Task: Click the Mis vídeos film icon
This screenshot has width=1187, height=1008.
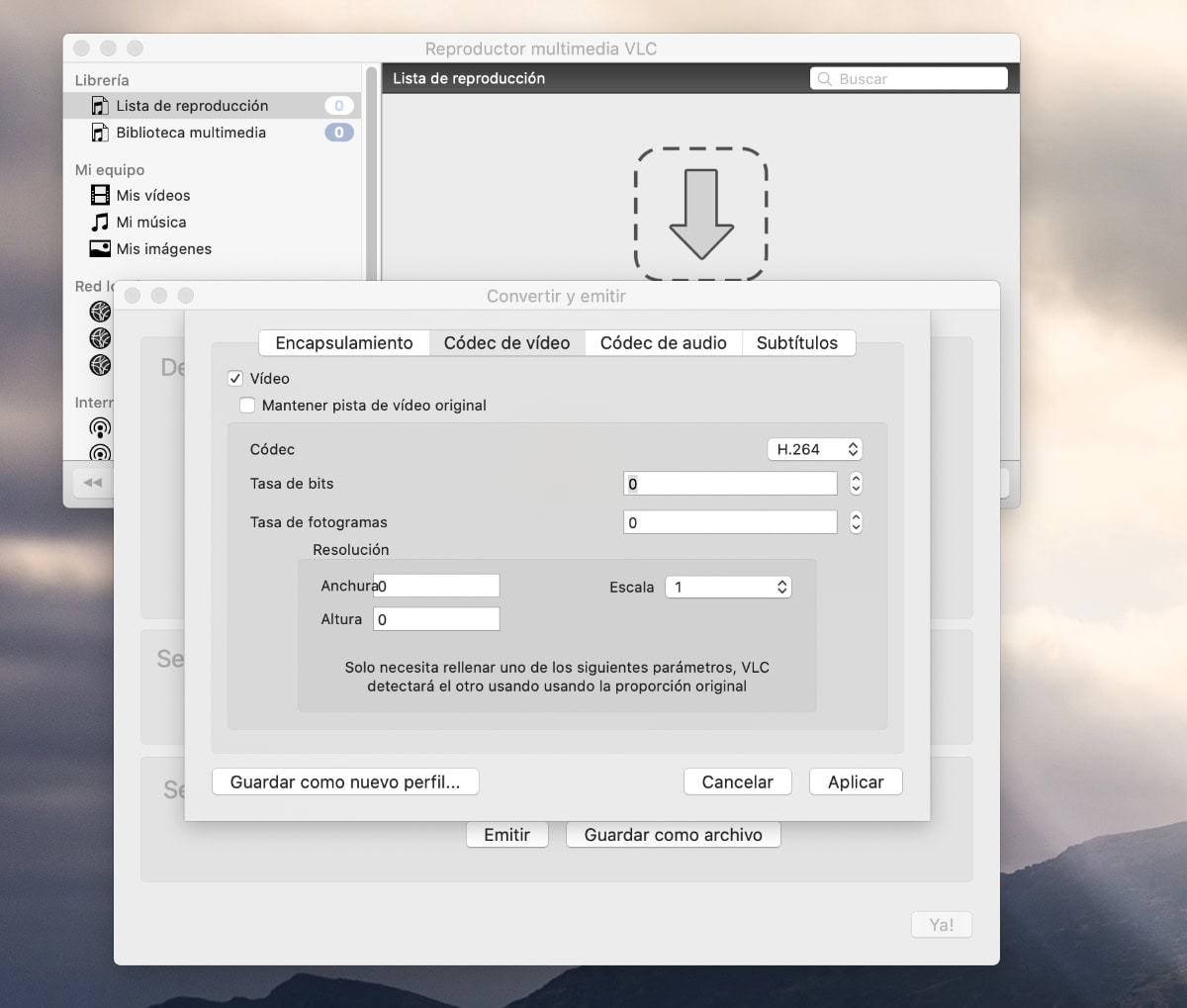Action: pos(100,195)
